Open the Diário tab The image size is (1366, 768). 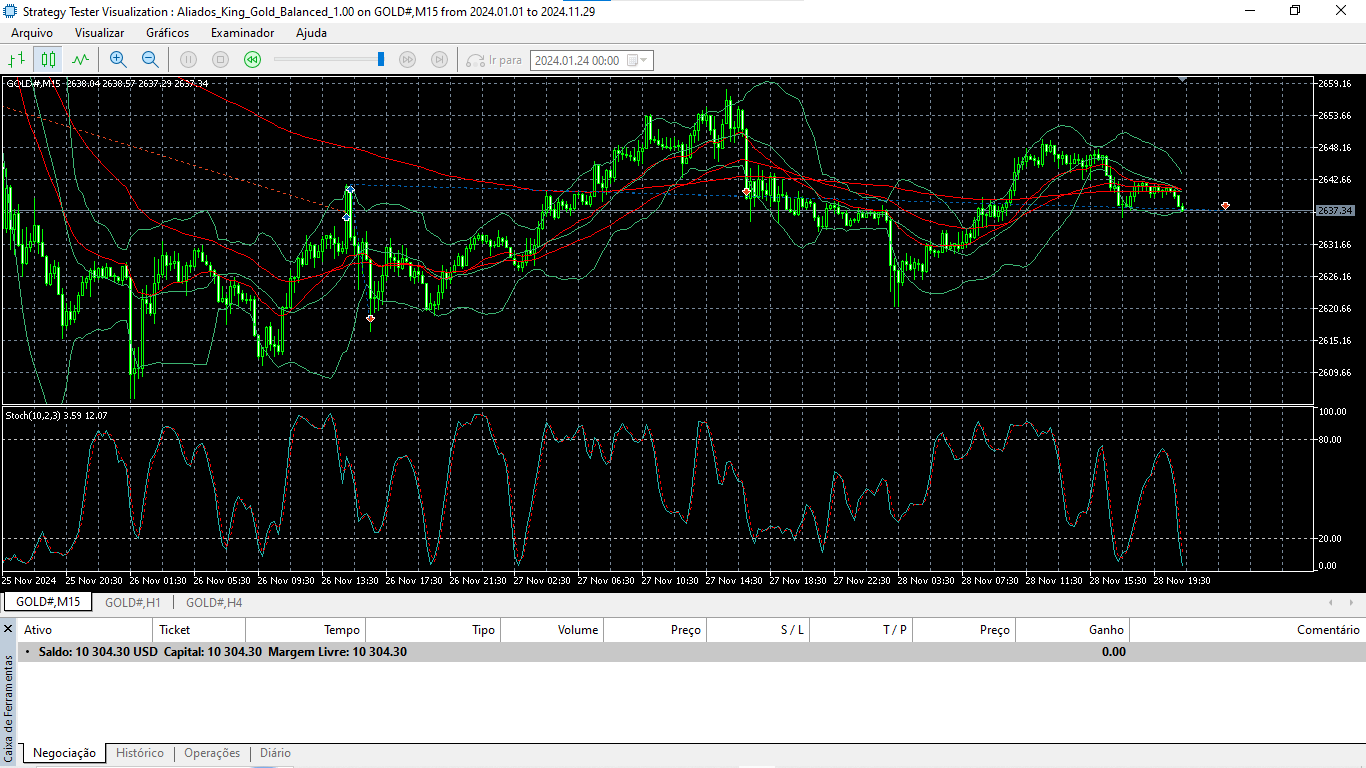pos(275,753)
